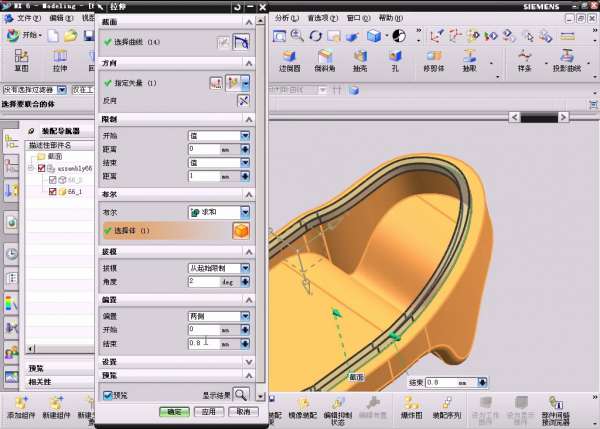Image resolution: width=600 pixels, height=429 pixels.
Task: Click the 确定 (OK) button
Action: 174,411
